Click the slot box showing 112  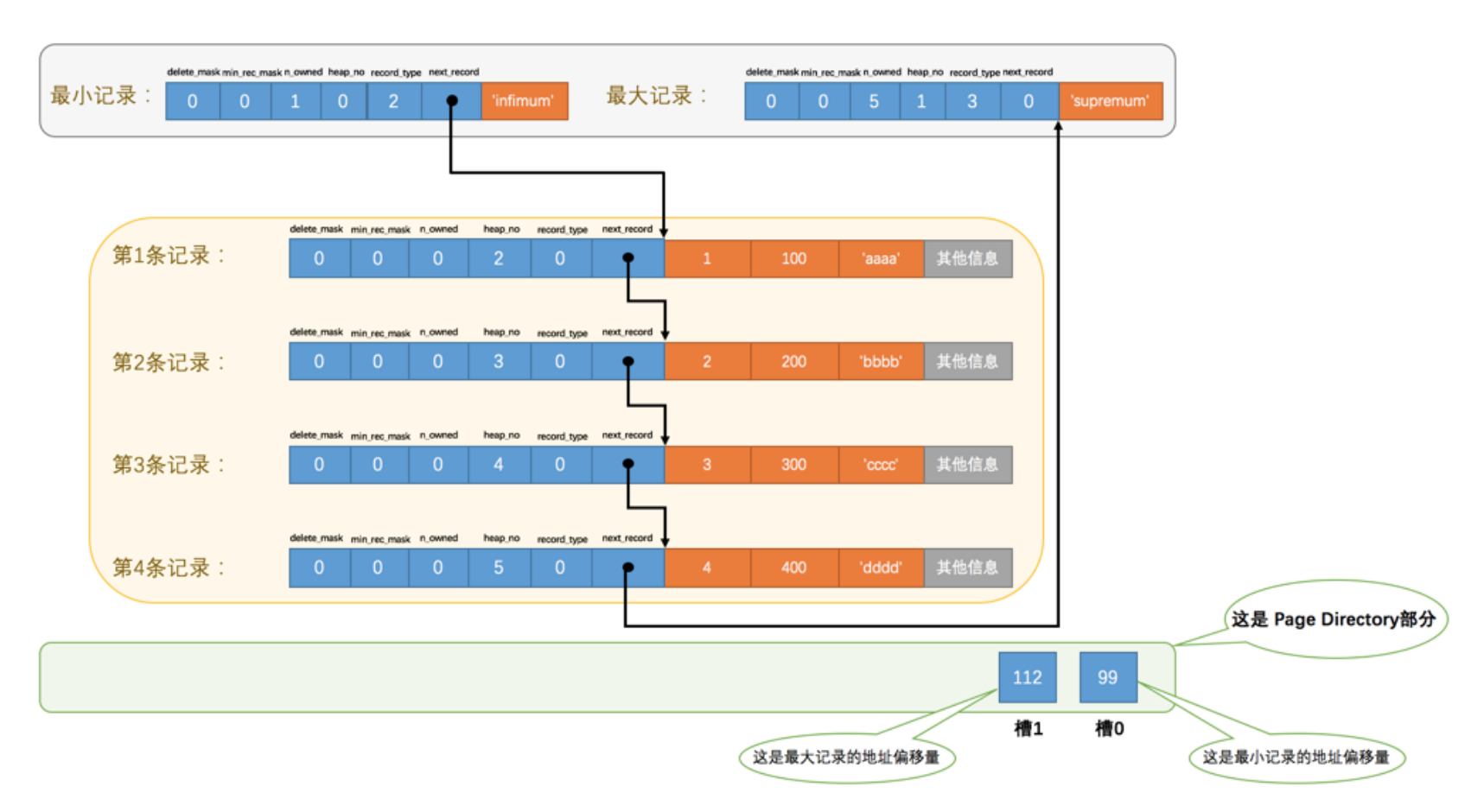tap(1028, 677)
